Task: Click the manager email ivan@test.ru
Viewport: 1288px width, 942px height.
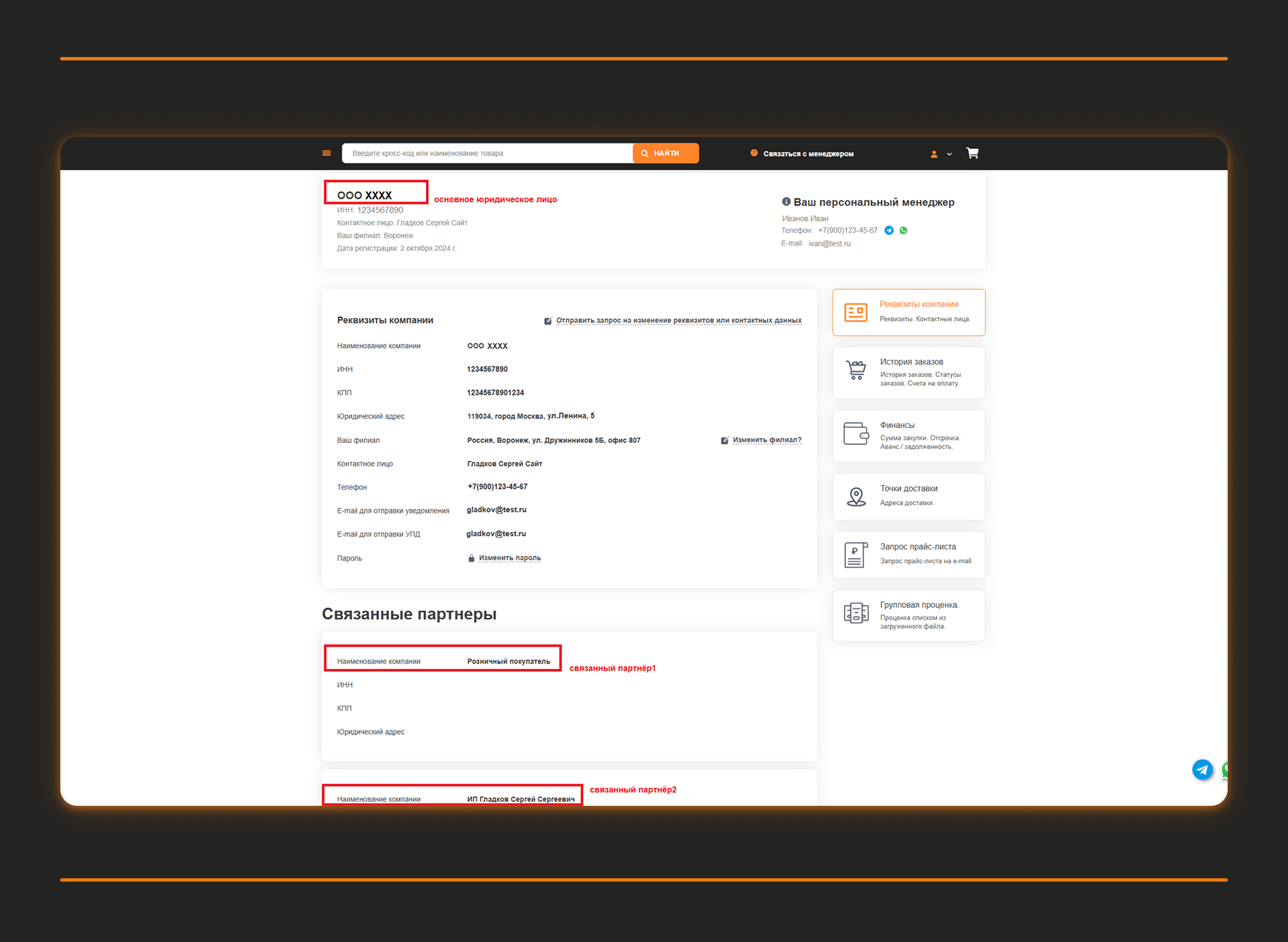Action: click(829, 244)
